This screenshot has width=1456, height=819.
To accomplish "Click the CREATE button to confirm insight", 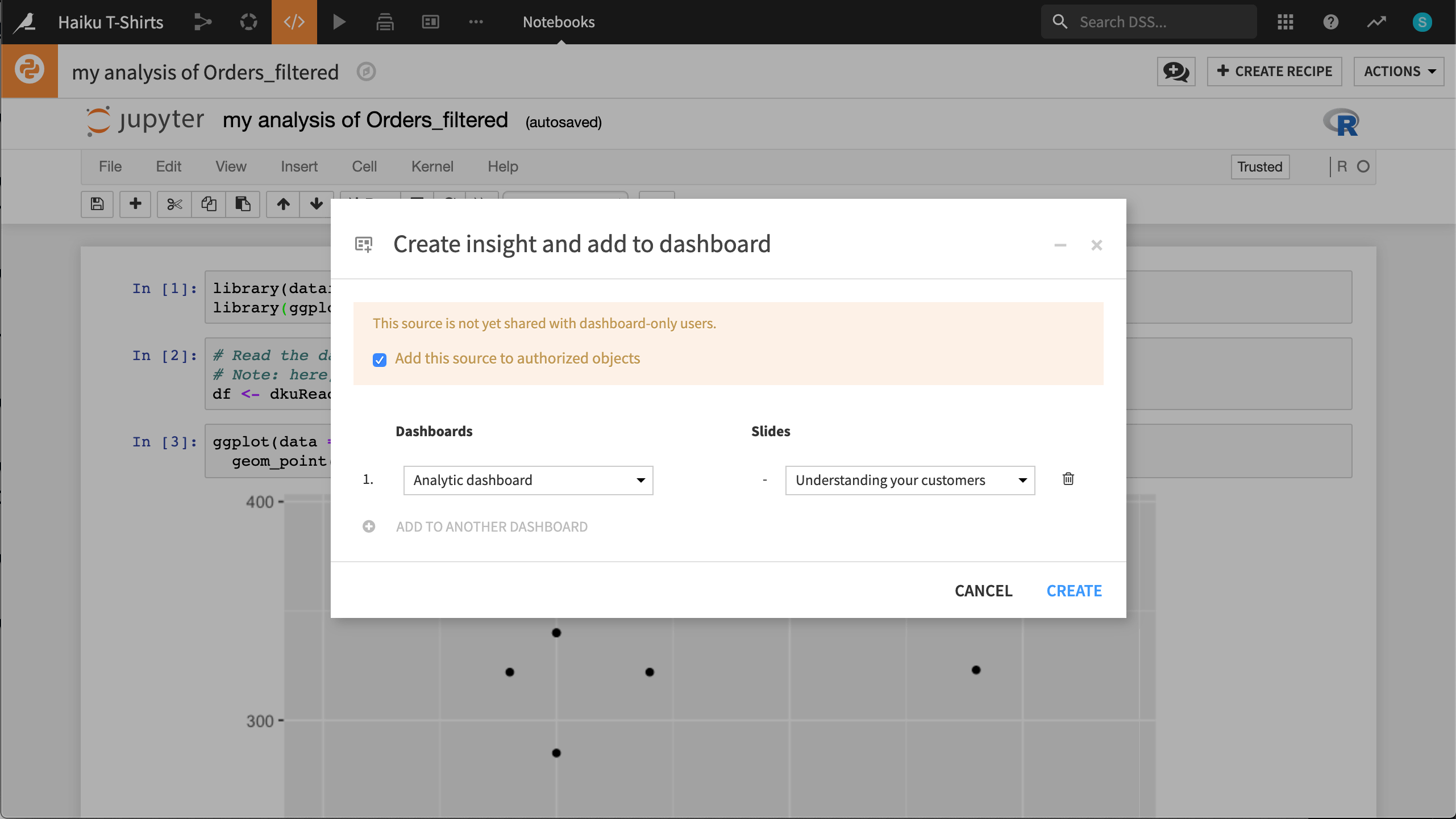I will [x=1074, y=590].
